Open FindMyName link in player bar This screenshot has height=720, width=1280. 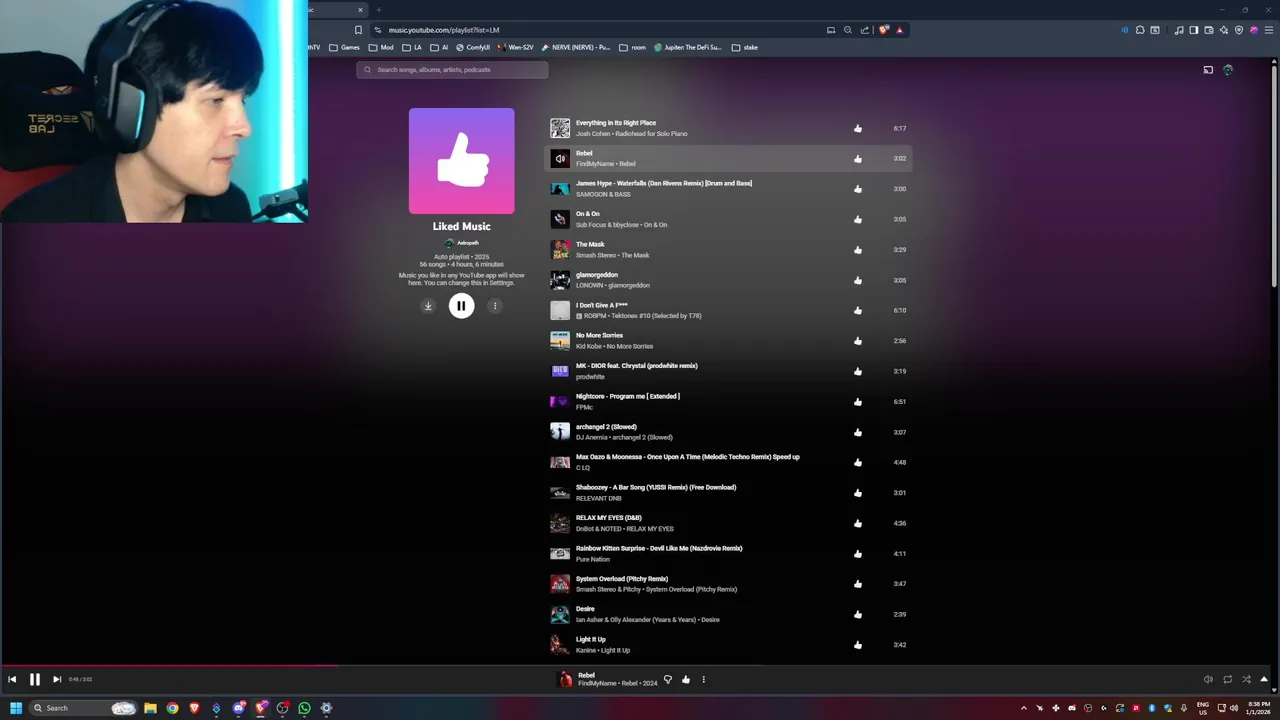tap(597, 684)
